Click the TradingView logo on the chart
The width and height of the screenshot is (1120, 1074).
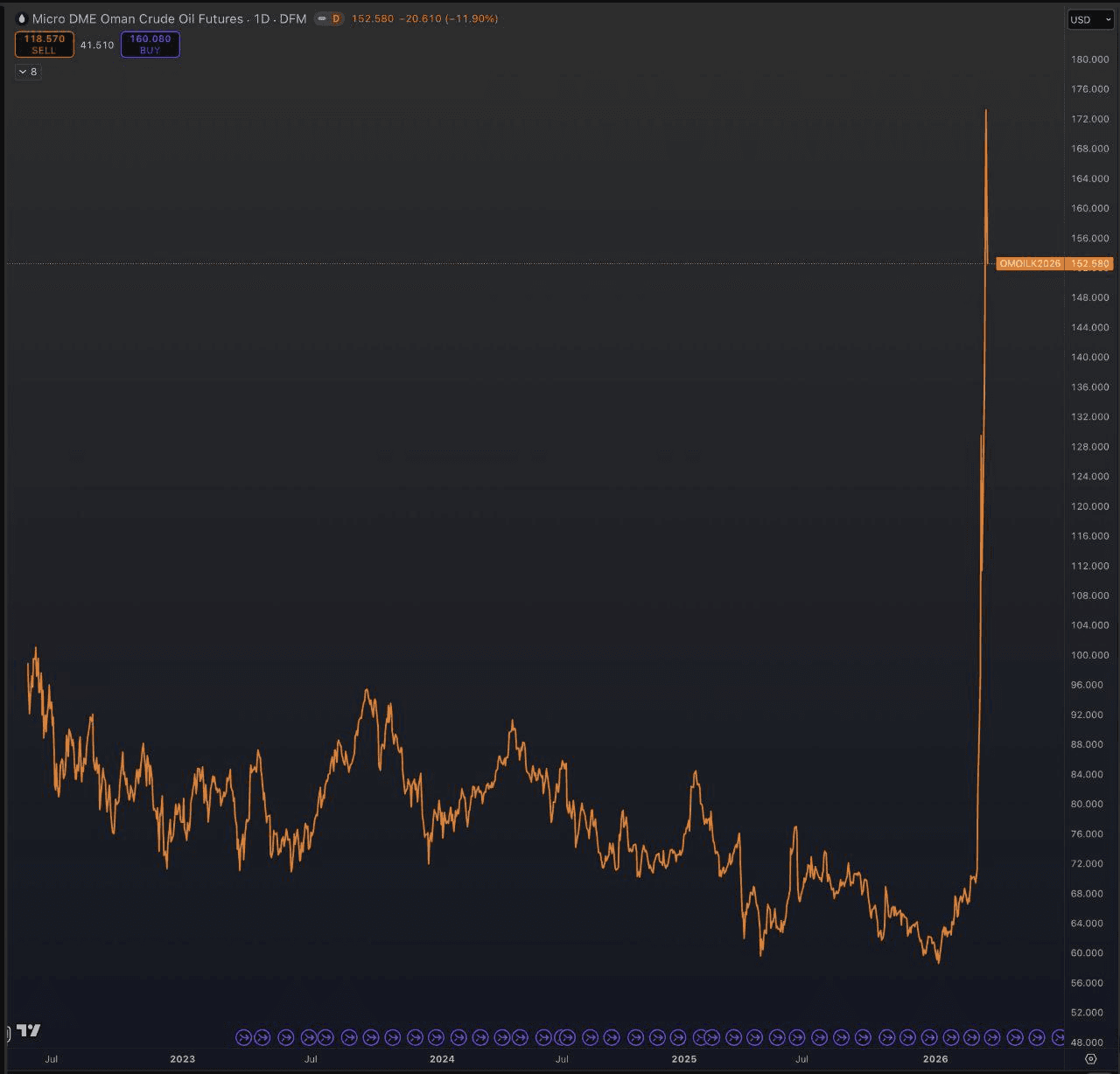(x=29, y=1031)
